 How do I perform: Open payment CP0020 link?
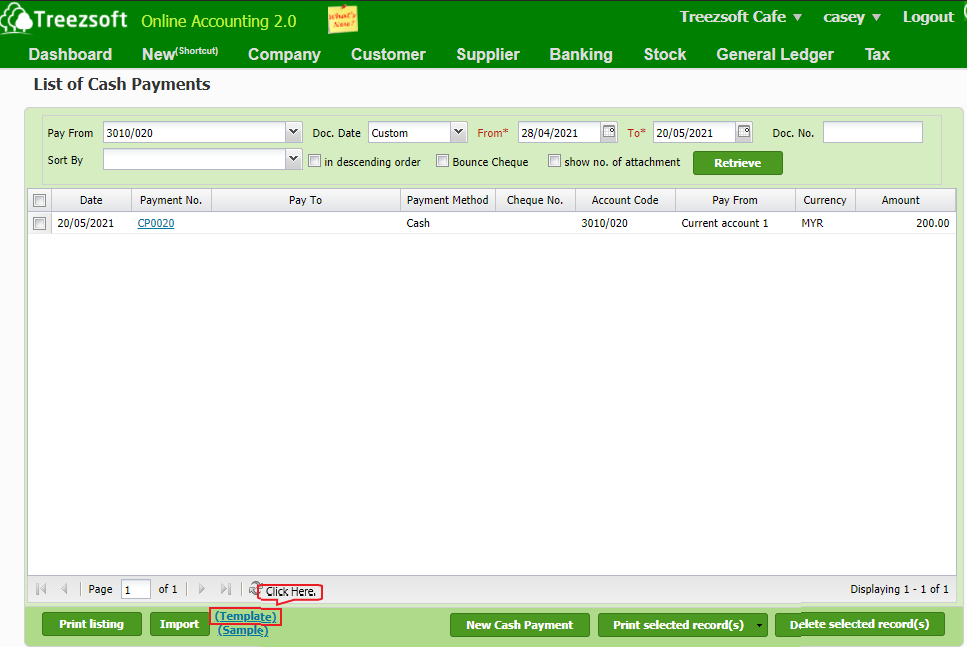[155, 223]
